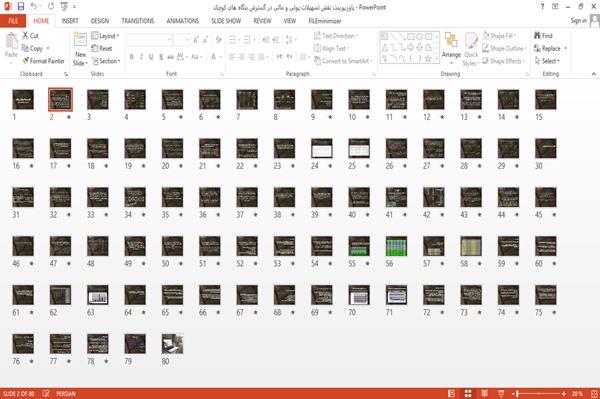
Task: Click Decrease Font Size icon
Action: click(x=205, y=40)
